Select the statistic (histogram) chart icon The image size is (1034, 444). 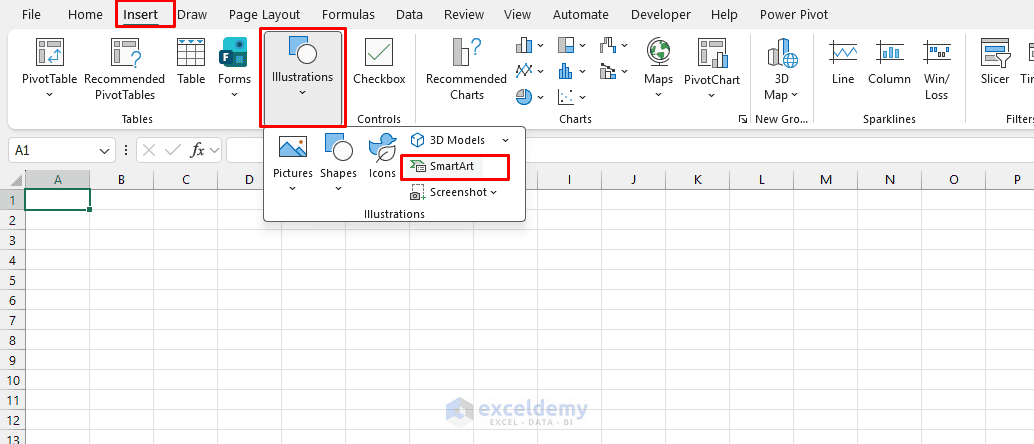[566, 71]
